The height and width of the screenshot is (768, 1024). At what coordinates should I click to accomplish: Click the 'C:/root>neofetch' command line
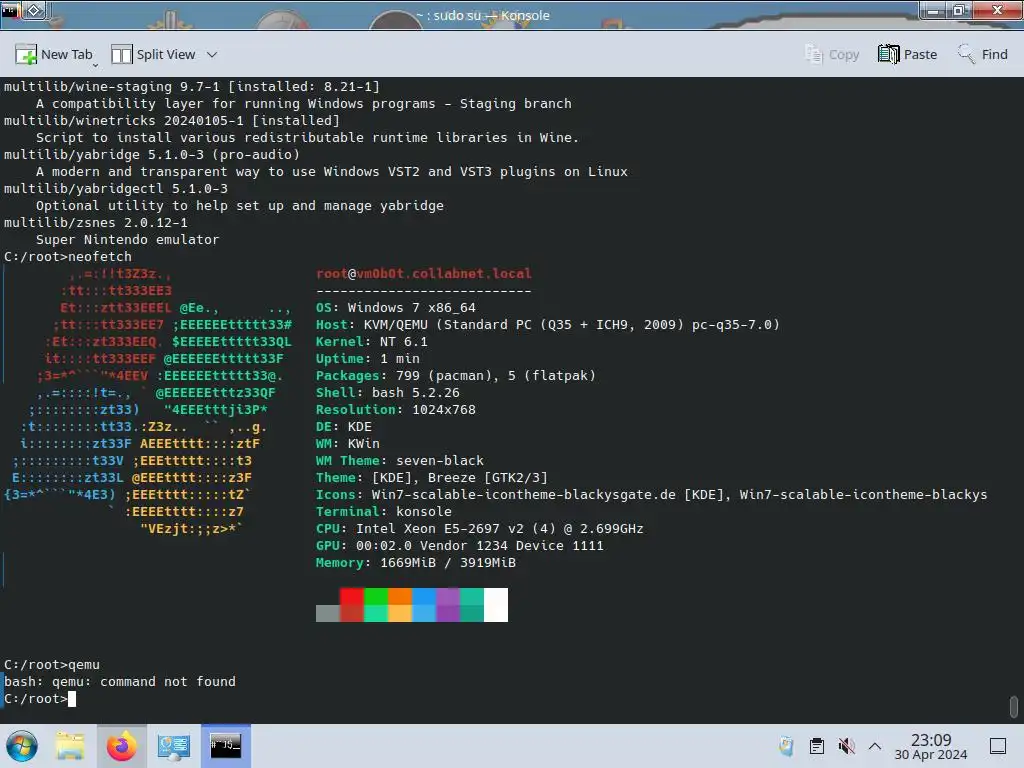click(68, 256)
